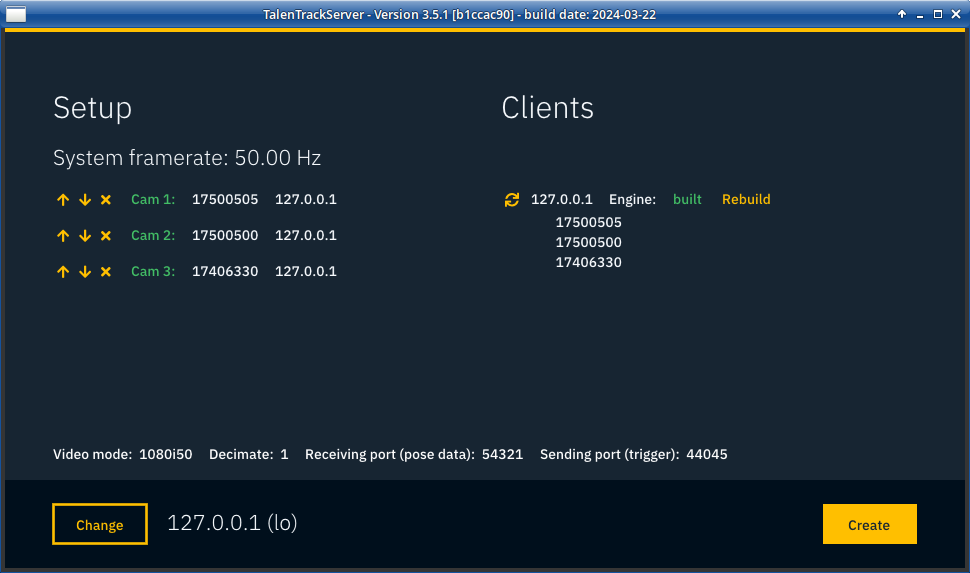
Task: Move Cam 1 down with arrow
Action: (84, 200)
